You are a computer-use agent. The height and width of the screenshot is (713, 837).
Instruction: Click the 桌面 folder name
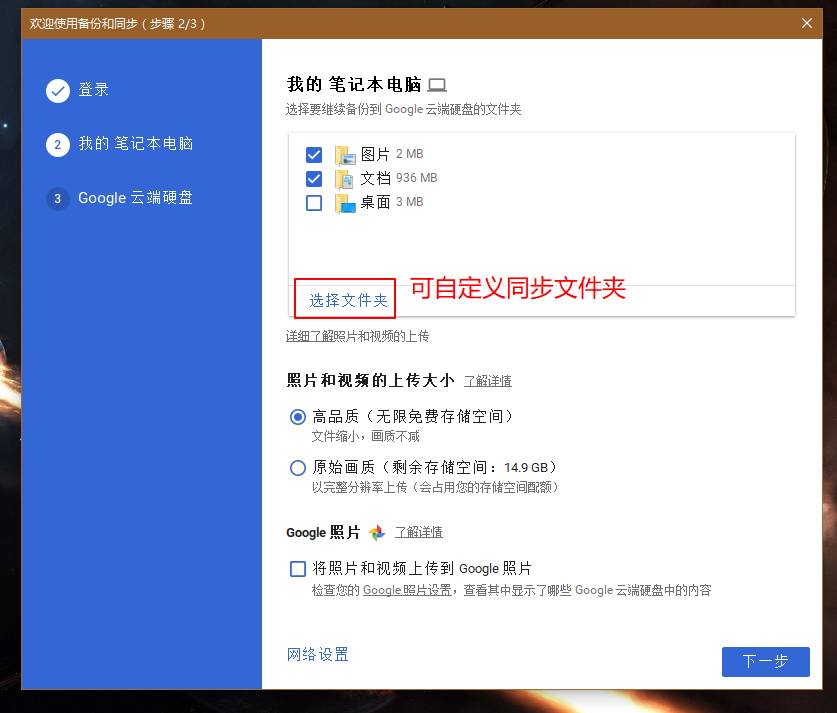point(375,202)
